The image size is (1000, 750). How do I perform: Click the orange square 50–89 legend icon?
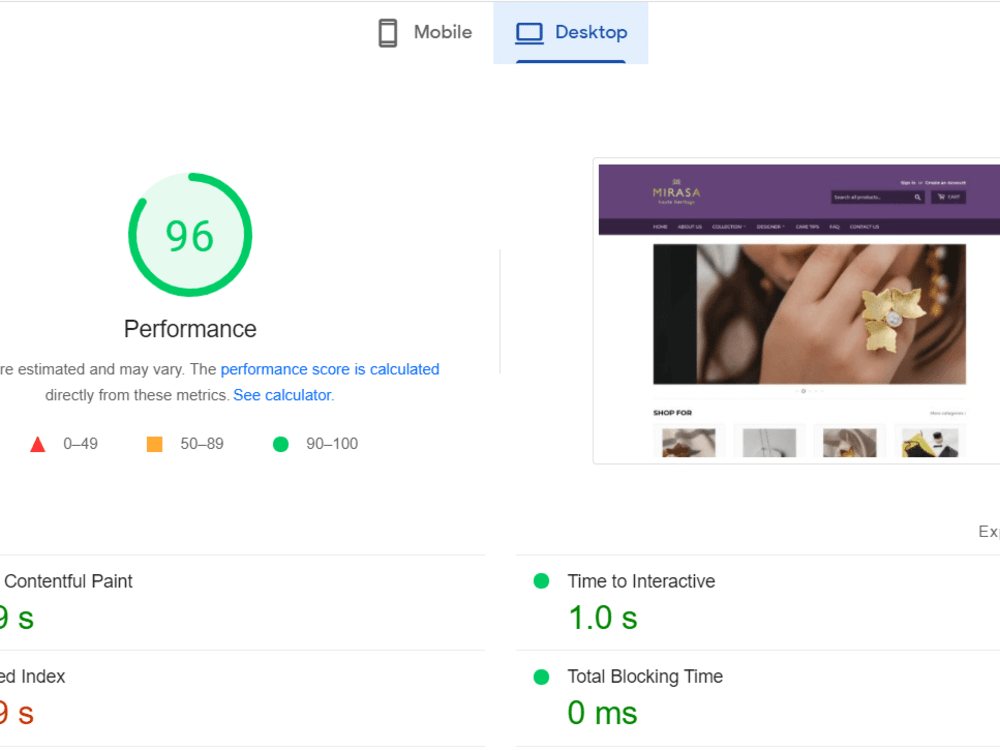click(154, 444)
